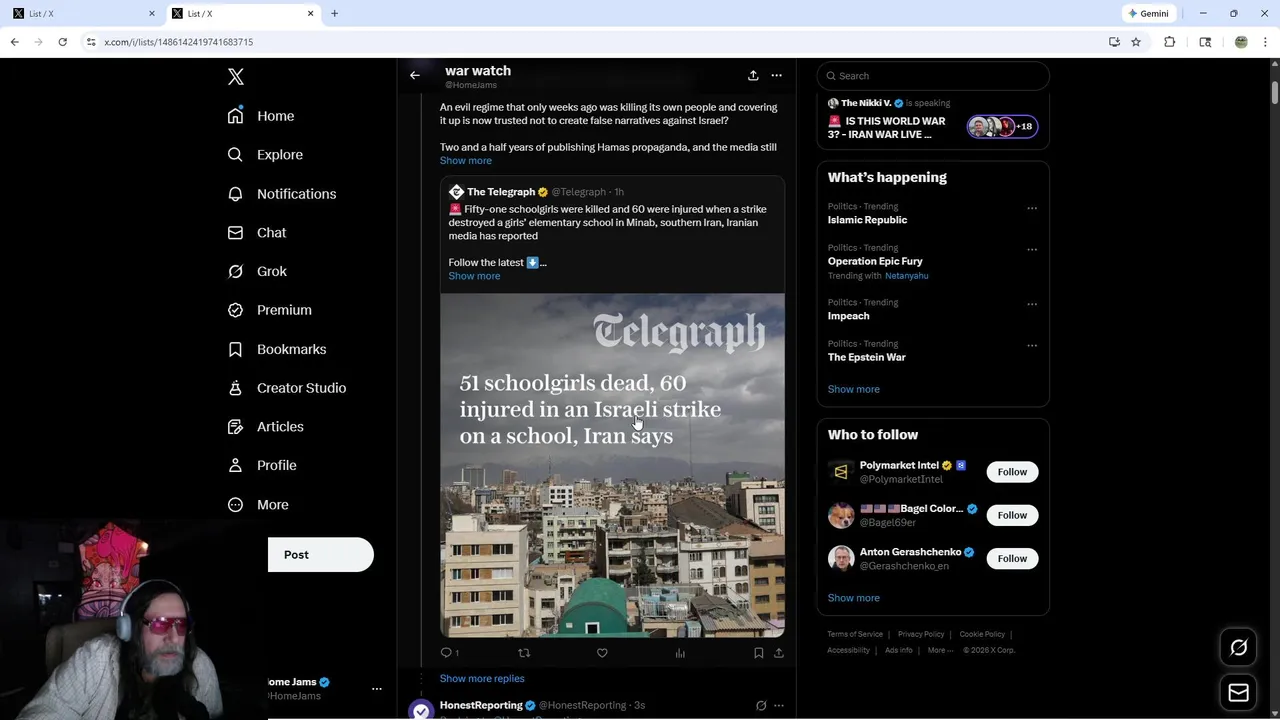Viewport: 1280px width, 720px height.
Task: Click Grok icon on HonestReporting post
Action: tap(761, 706)
